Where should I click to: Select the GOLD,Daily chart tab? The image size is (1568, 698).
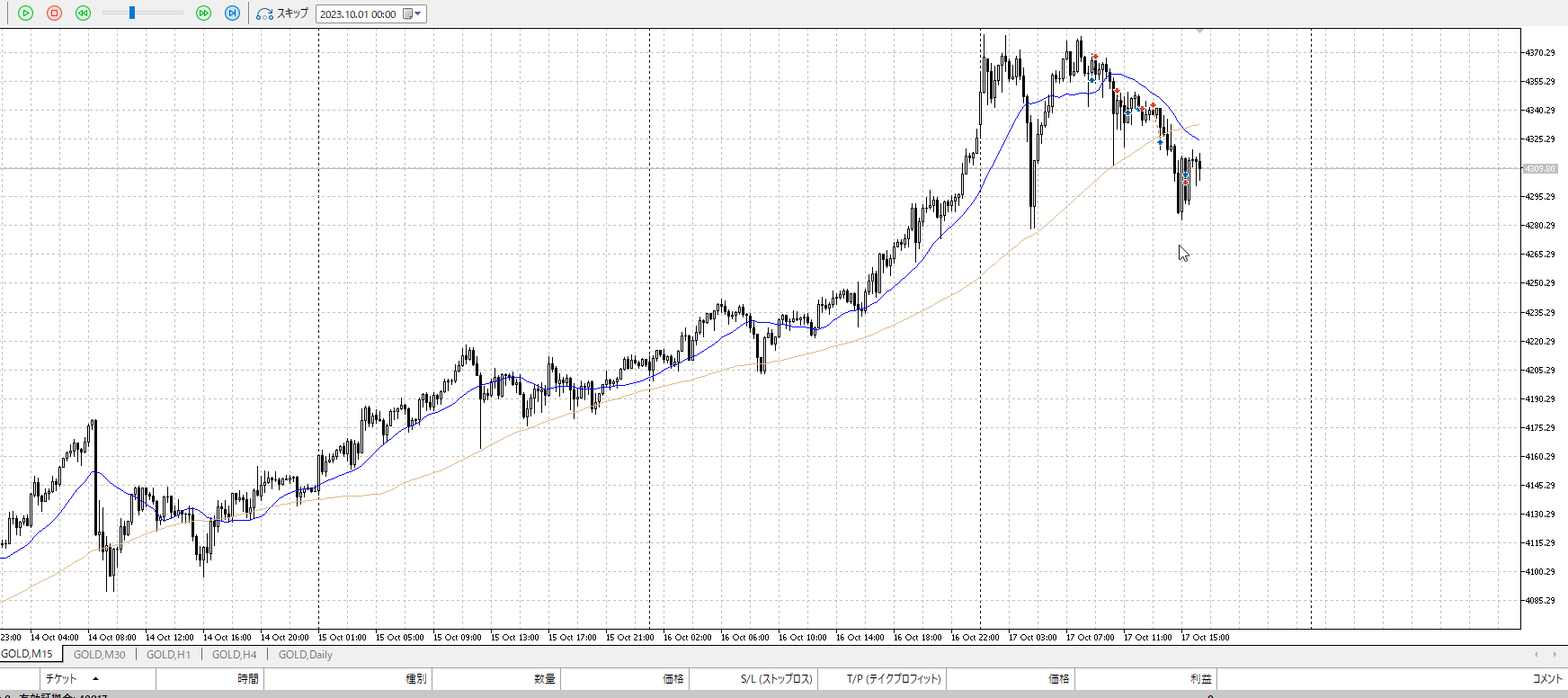[x=305, y=655]
